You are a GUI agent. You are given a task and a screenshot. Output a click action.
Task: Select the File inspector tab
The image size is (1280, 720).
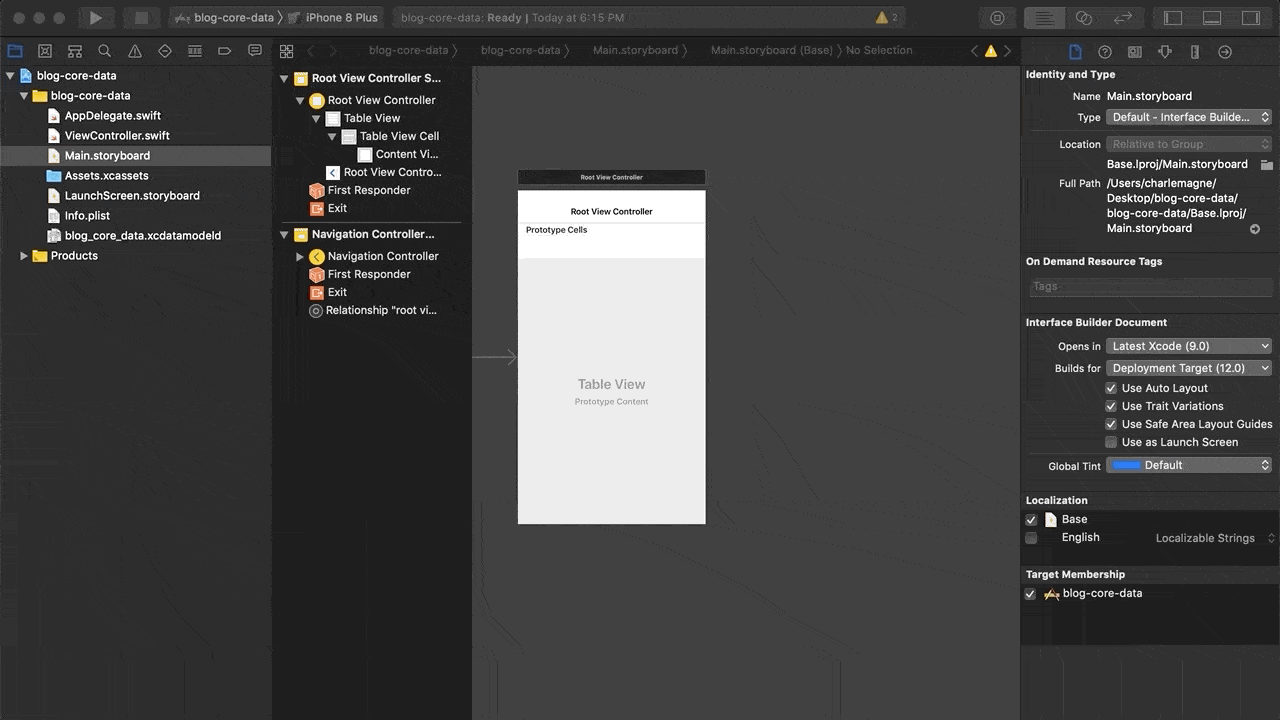[1075, 52]
